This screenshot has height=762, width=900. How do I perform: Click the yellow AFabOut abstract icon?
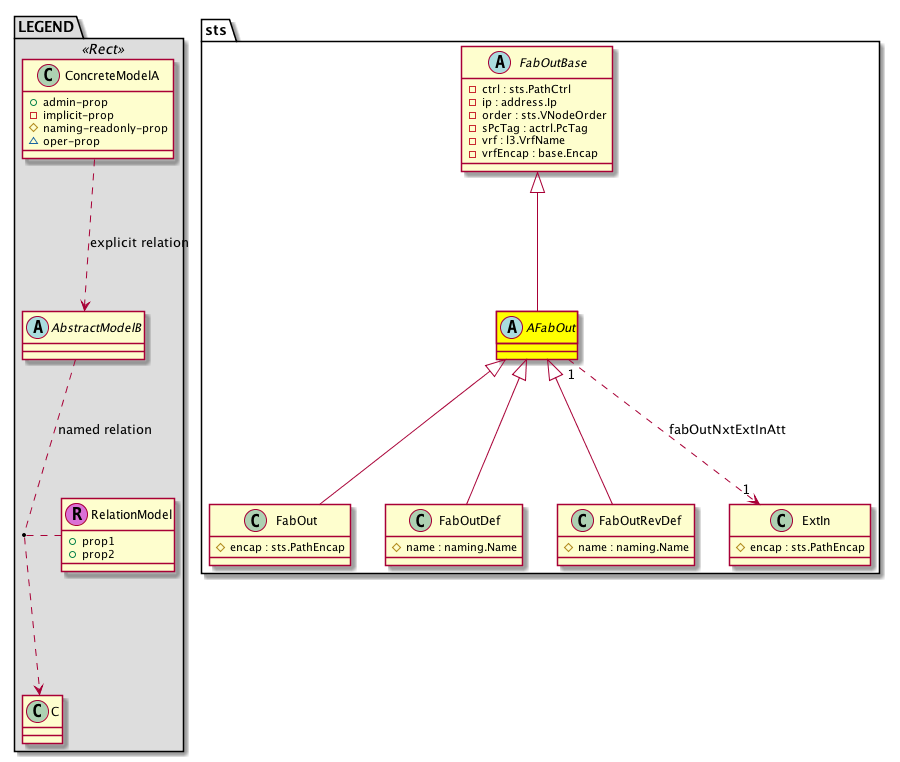(x=513, y=325)
